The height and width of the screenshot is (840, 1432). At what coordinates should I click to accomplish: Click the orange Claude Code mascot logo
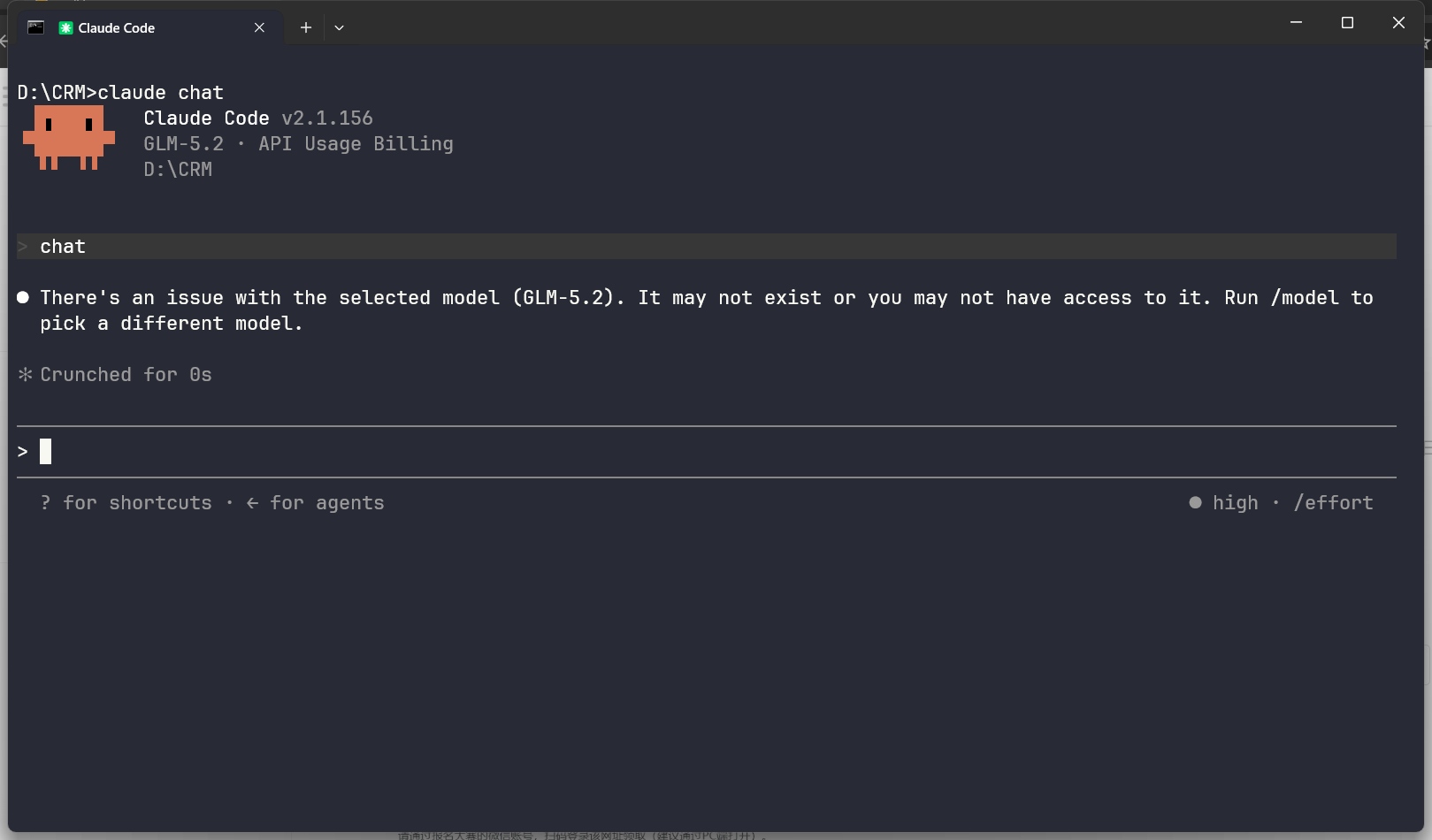click(69, 137)
